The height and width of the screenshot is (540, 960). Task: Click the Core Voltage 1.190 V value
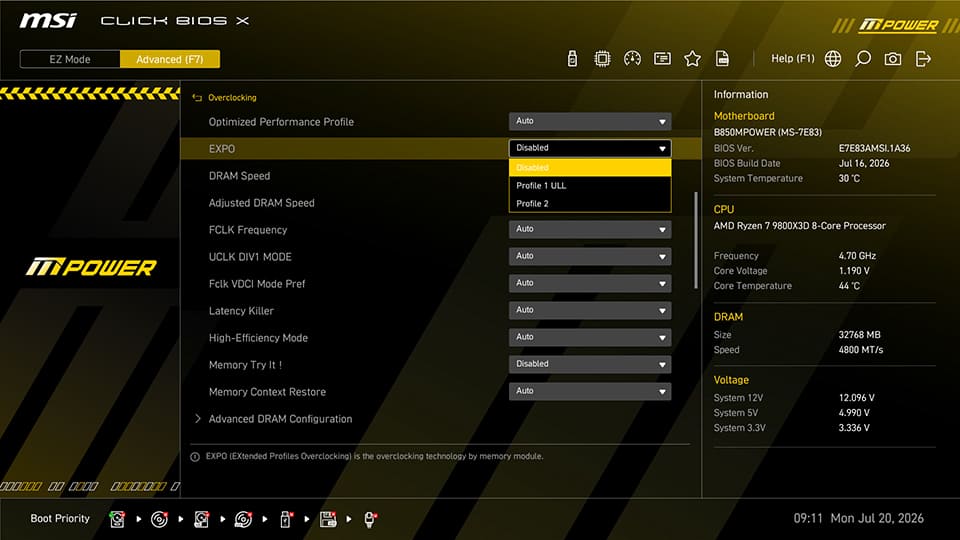tap(854, 271)
